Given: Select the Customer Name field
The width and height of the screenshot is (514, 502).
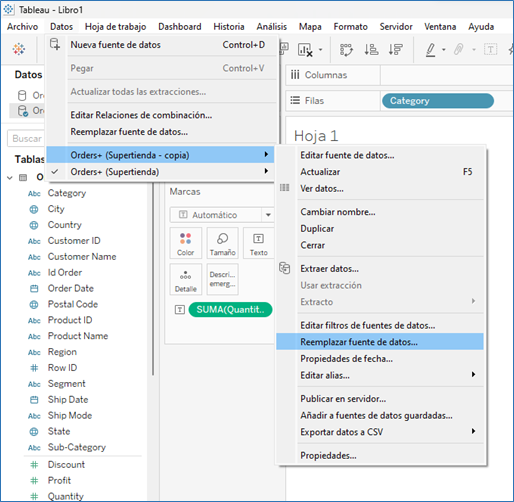Looking at the screenshot, I should [82, 257].
